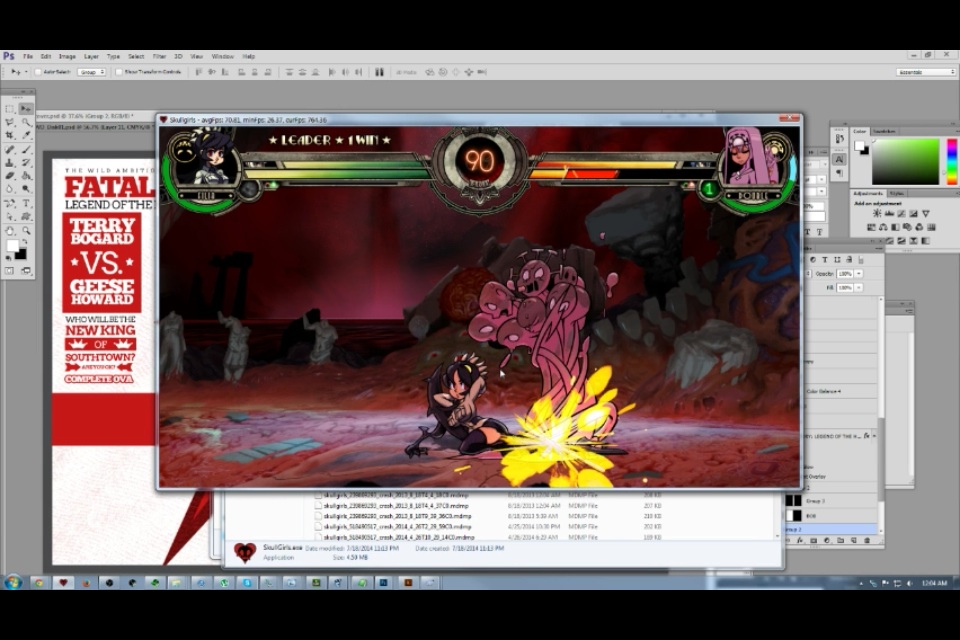Screen dimensions: 960x640
Task: Open the Group auto-select dropdown
Action: point(92,72)
